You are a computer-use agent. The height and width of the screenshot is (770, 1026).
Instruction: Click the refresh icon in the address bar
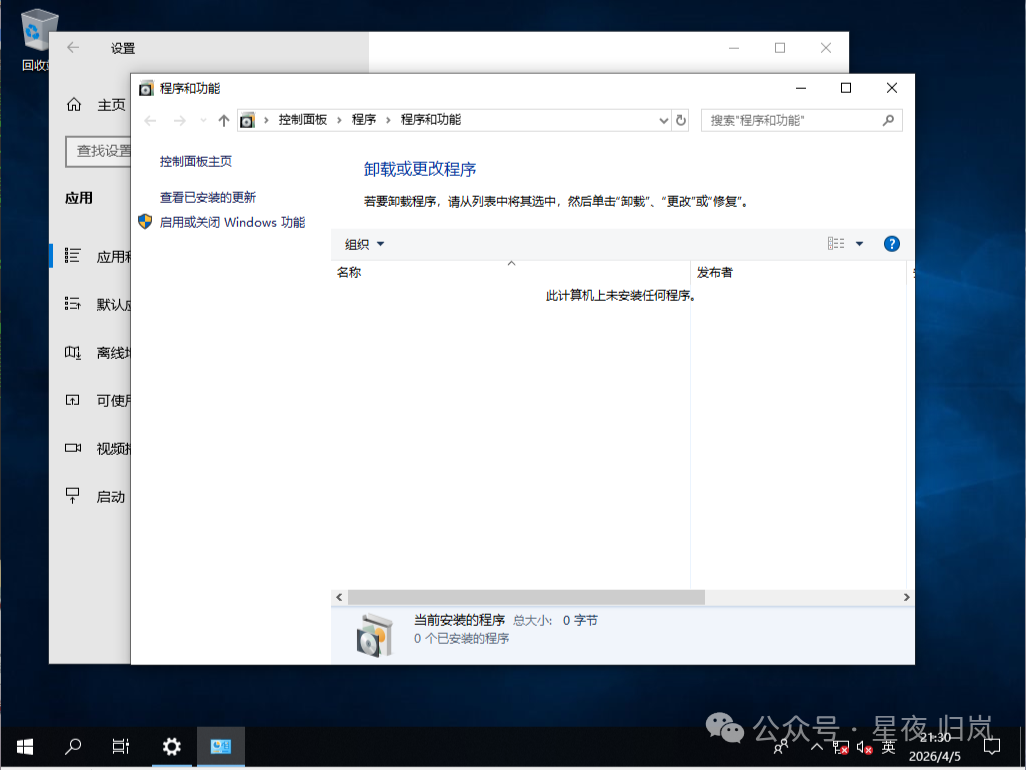(681, 119)
